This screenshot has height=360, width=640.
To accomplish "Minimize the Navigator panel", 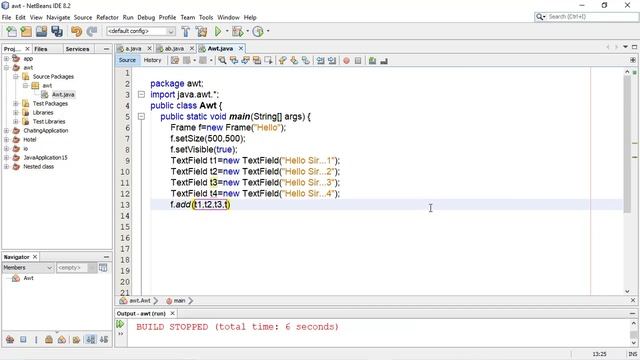I will point(106,257).
